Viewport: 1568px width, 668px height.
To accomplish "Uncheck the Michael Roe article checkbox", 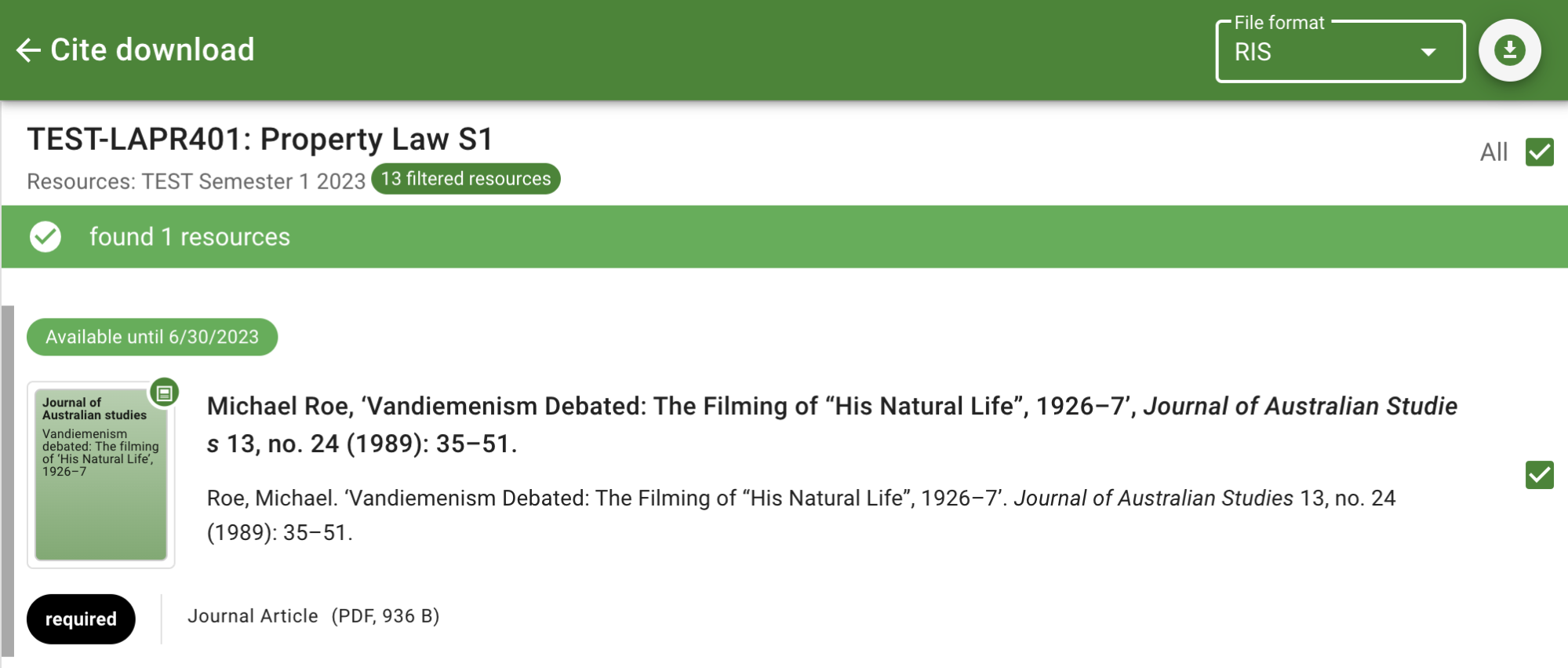I will point(1539,475).
